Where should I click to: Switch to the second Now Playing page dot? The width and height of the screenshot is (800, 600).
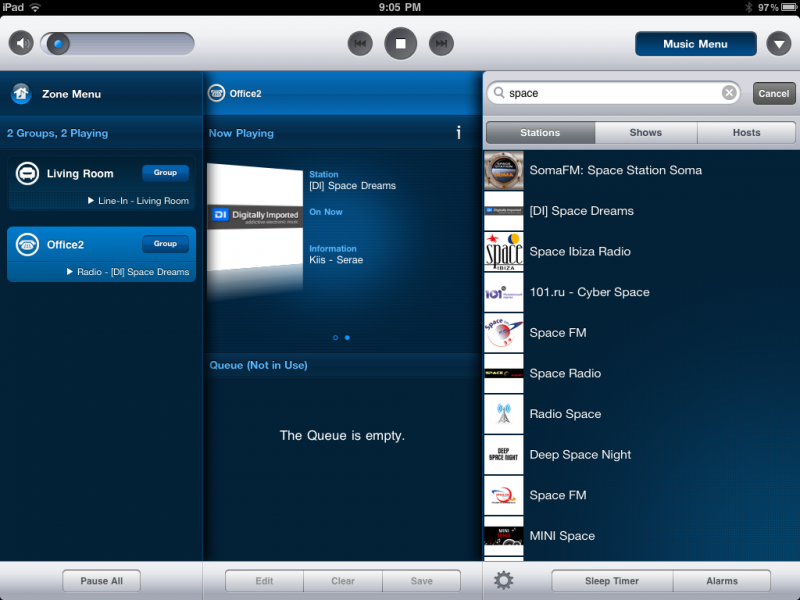(x=347, y=338)
